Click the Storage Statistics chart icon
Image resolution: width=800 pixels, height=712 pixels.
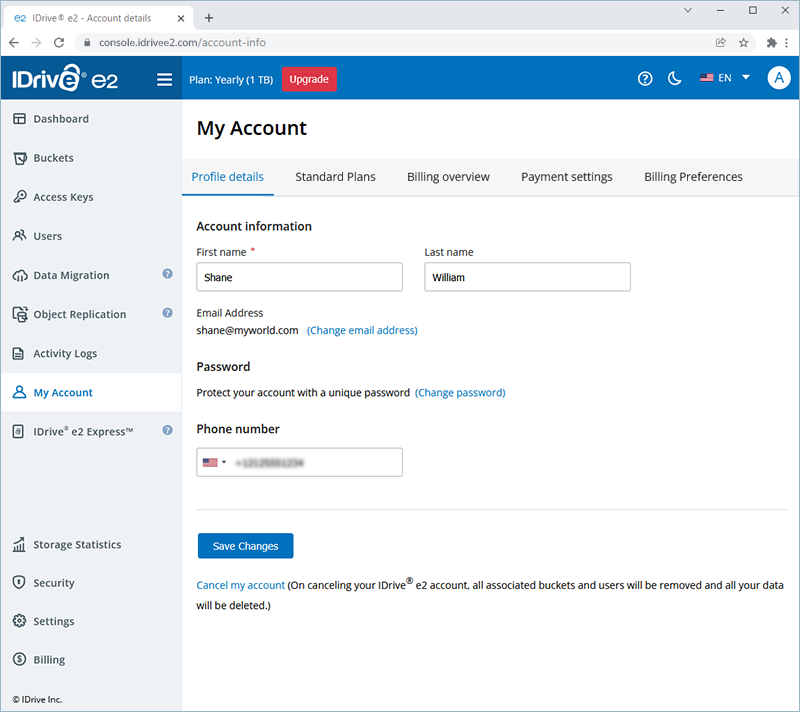click(19, 544)
